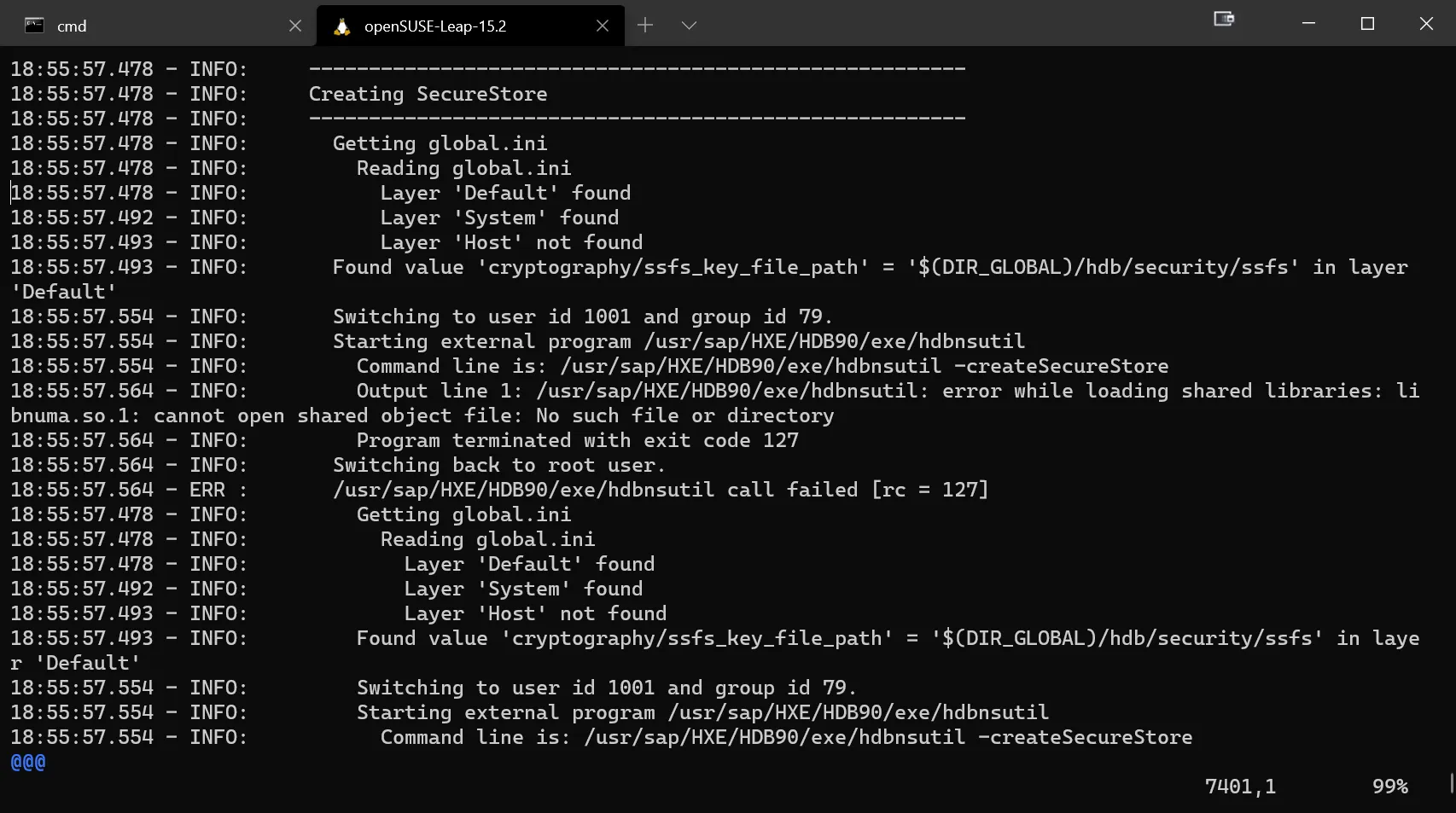The image size is (1456, 813).
Task: Click the screen overlay icon in title bar
Action: pyautogui.click(x=1224, y=20)
